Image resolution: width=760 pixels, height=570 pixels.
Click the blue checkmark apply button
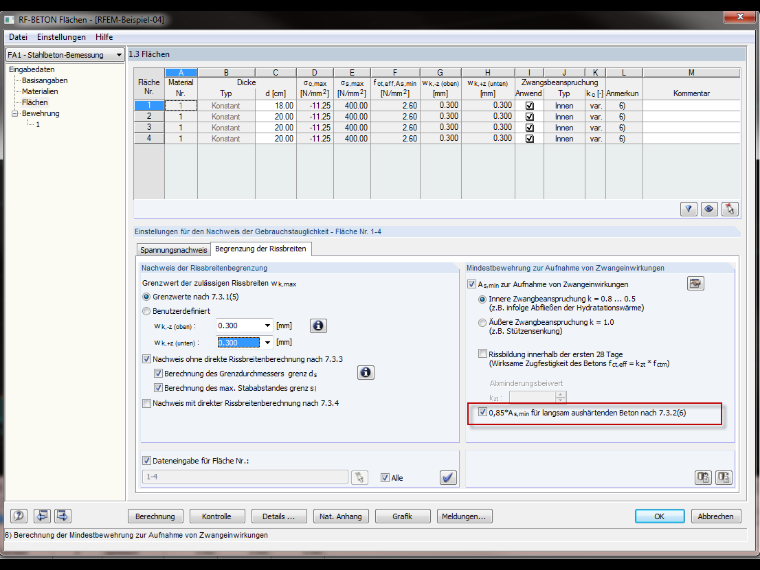pos(448,477)
